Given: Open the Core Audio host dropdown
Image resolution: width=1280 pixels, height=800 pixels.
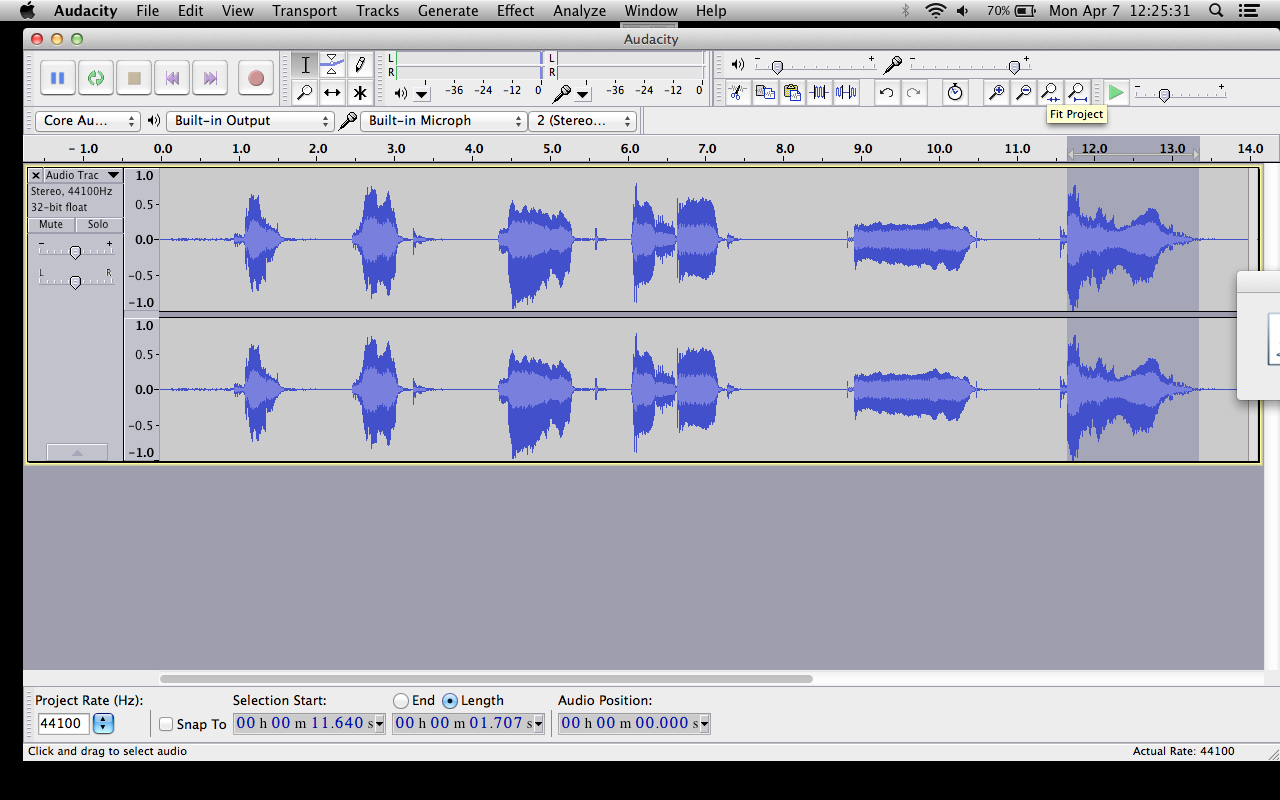Looking at the screenshot, I should [x=88, y=120].
